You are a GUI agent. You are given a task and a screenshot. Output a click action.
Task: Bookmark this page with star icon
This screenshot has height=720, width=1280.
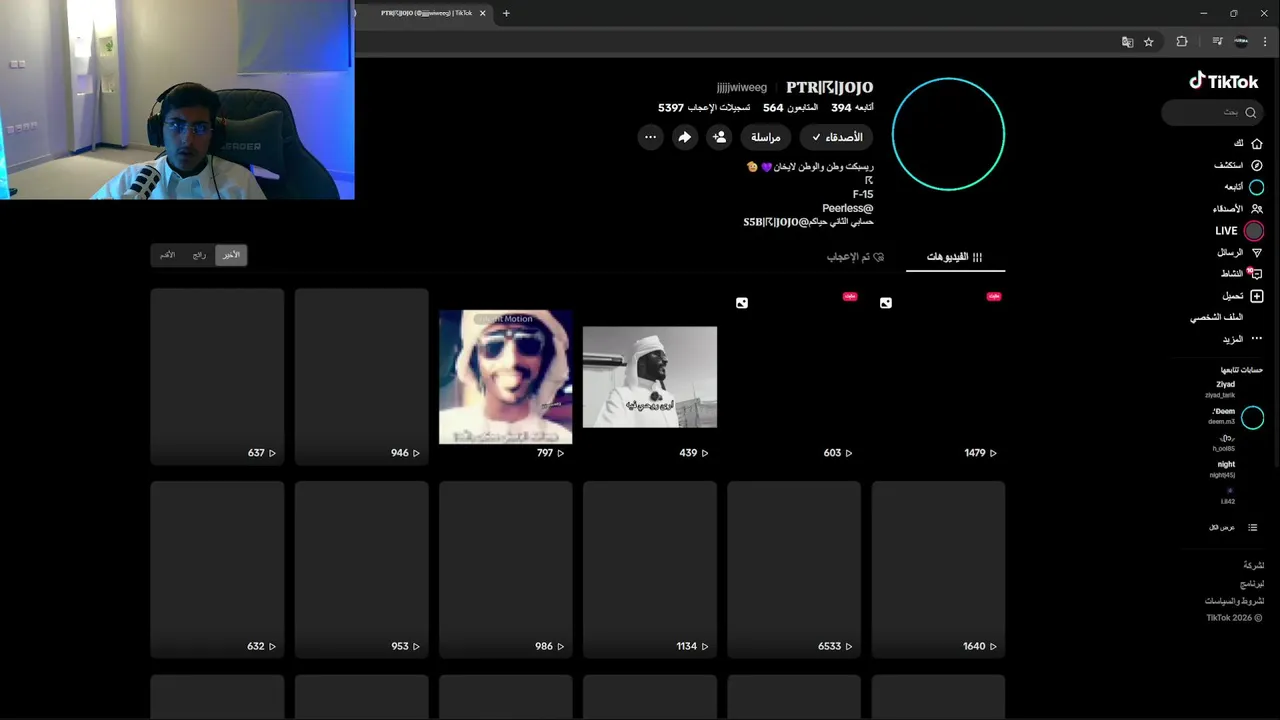click(x=1149, y=42)
